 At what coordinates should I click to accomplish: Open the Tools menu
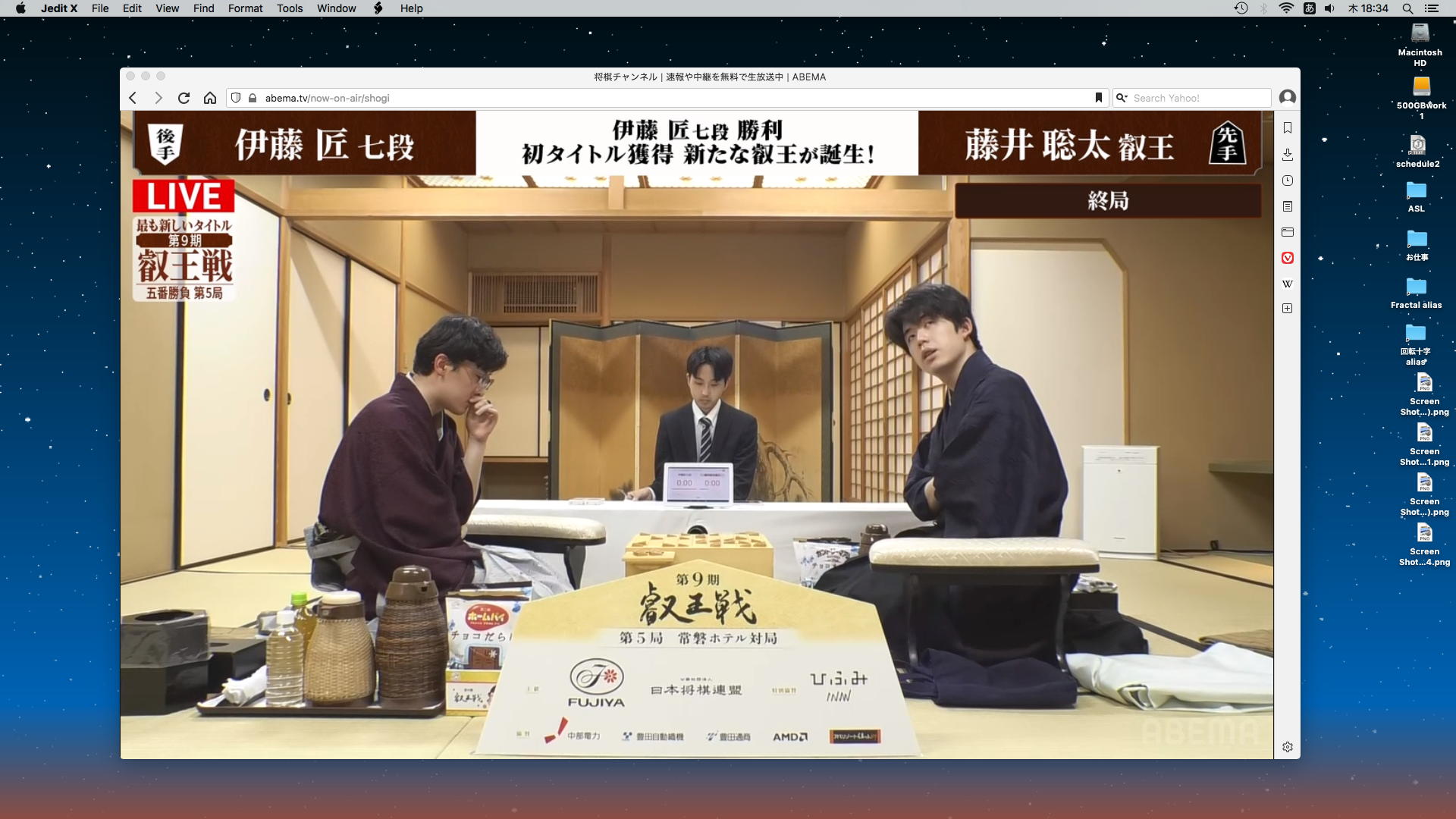pyautogui.click(x=289, y=8)
